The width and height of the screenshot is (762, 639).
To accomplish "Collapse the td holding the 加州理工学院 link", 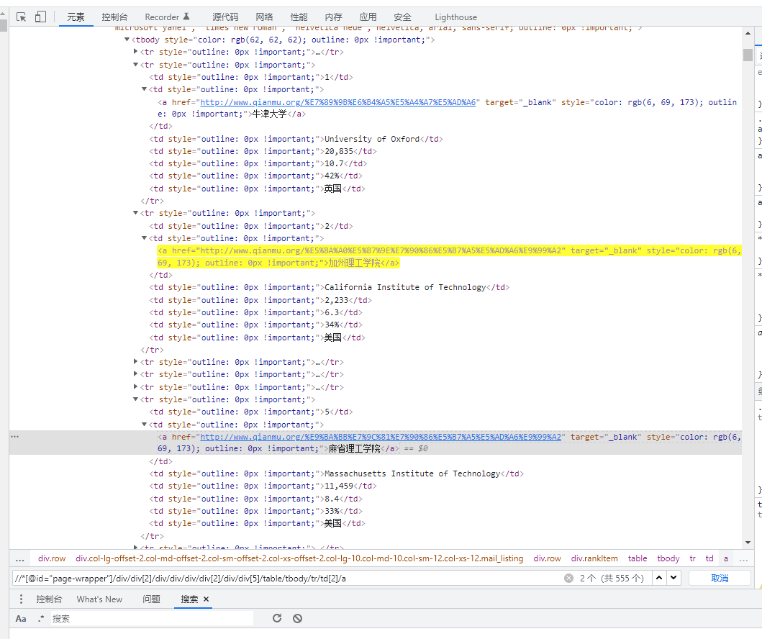I will 144,238.
